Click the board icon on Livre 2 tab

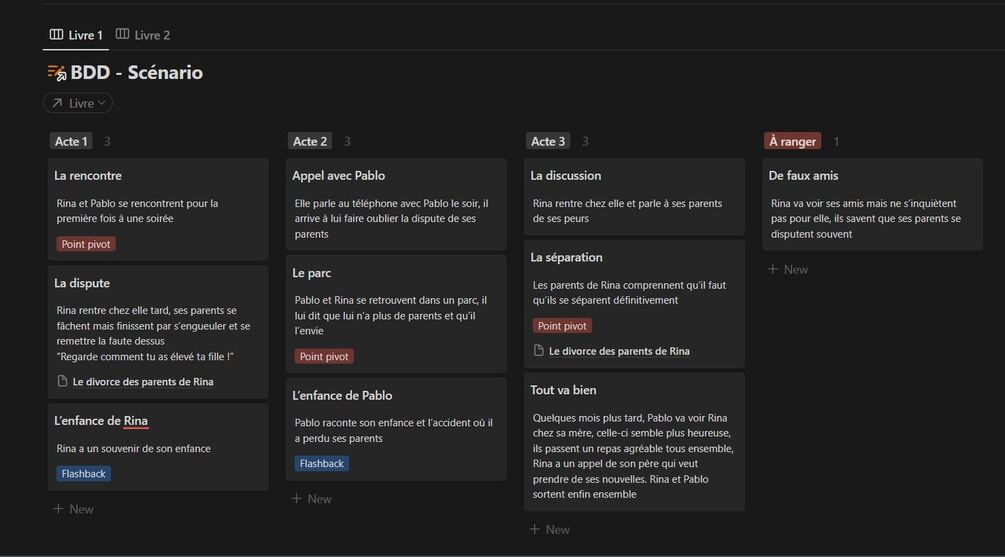122,35
